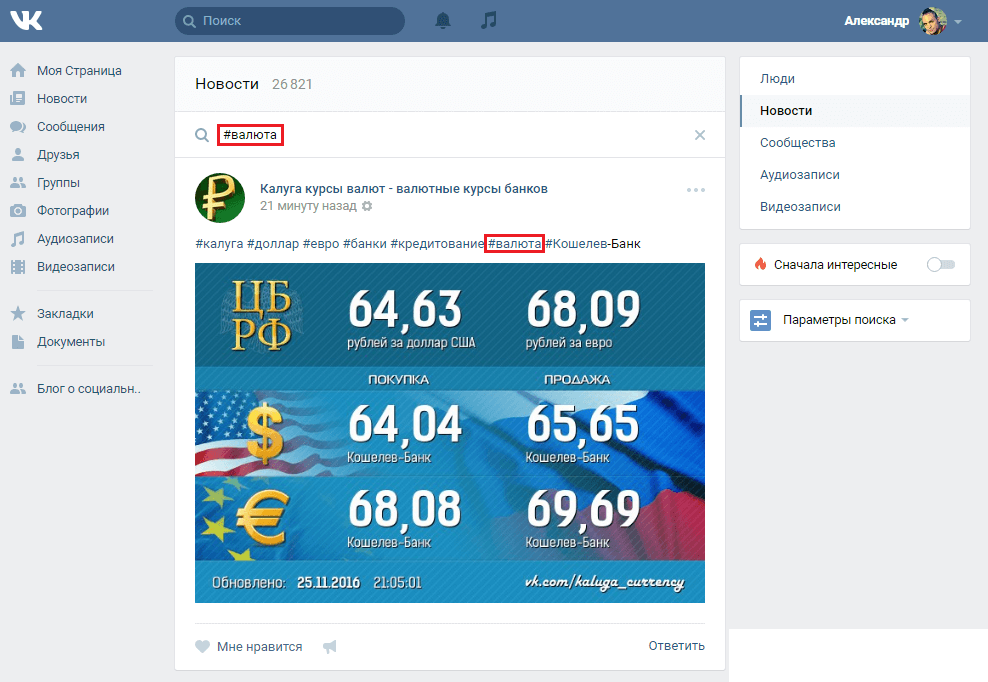Share post via megaphone icon

[x=330, y=646]
